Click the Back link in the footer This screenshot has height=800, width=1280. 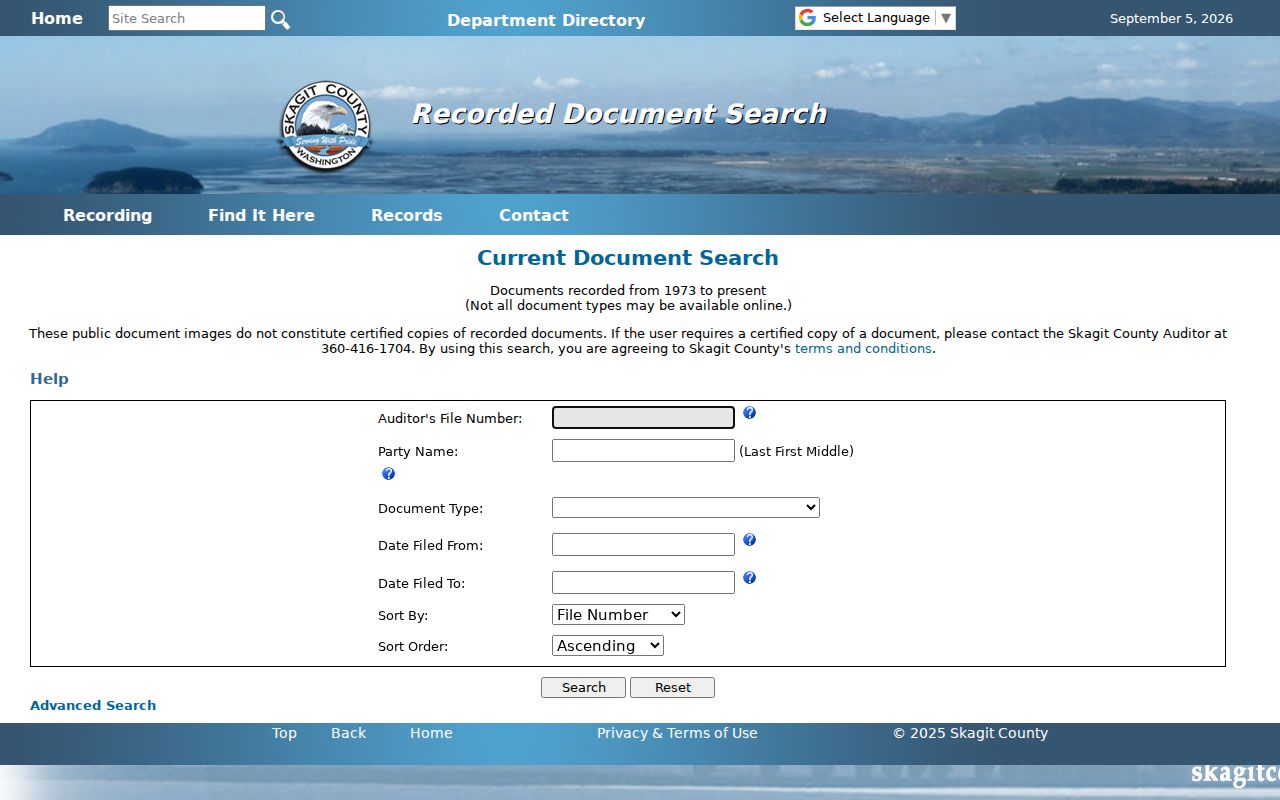tap(348, 733)
